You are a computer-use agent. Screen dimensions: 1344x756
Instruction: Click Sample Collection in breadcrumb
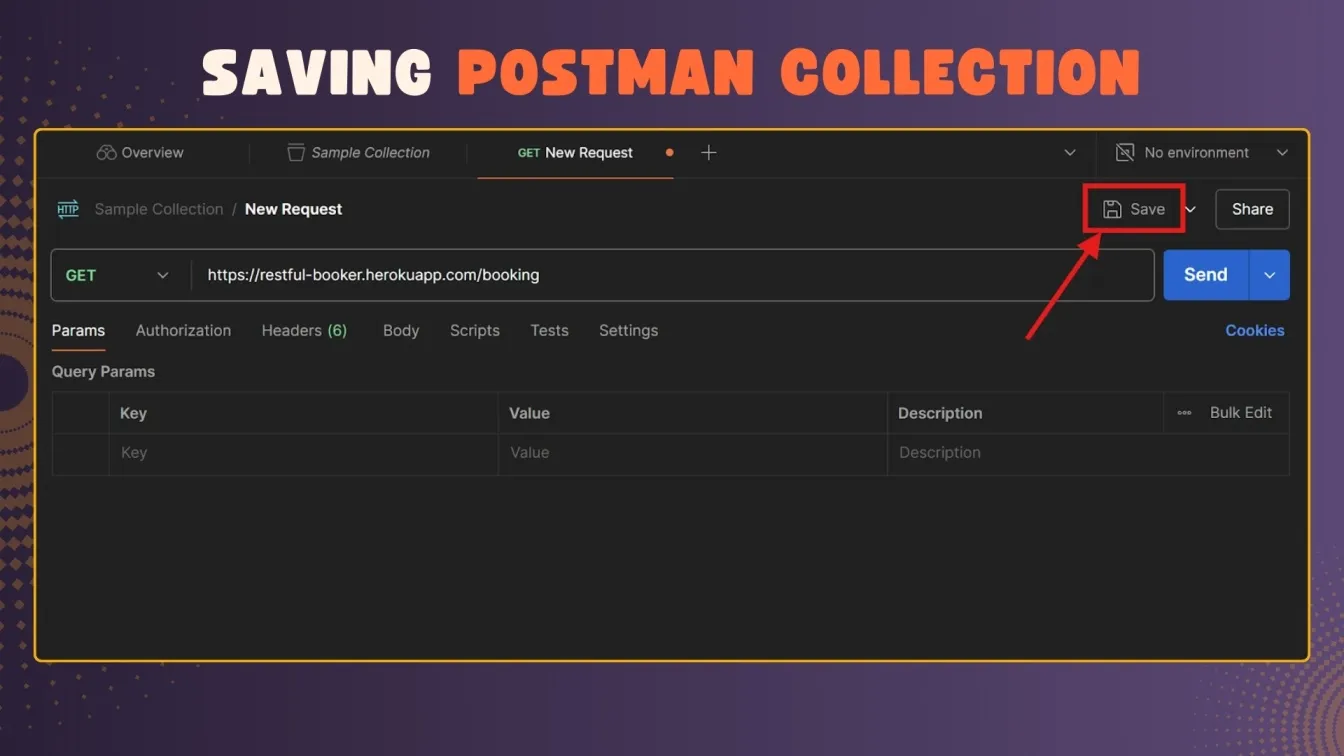point(159,209)
